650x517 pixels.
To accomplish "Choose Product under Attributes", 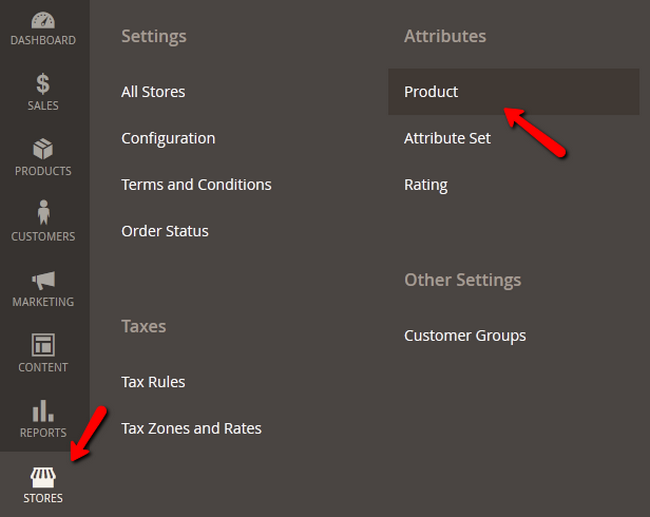I will [x=431, y=92].
